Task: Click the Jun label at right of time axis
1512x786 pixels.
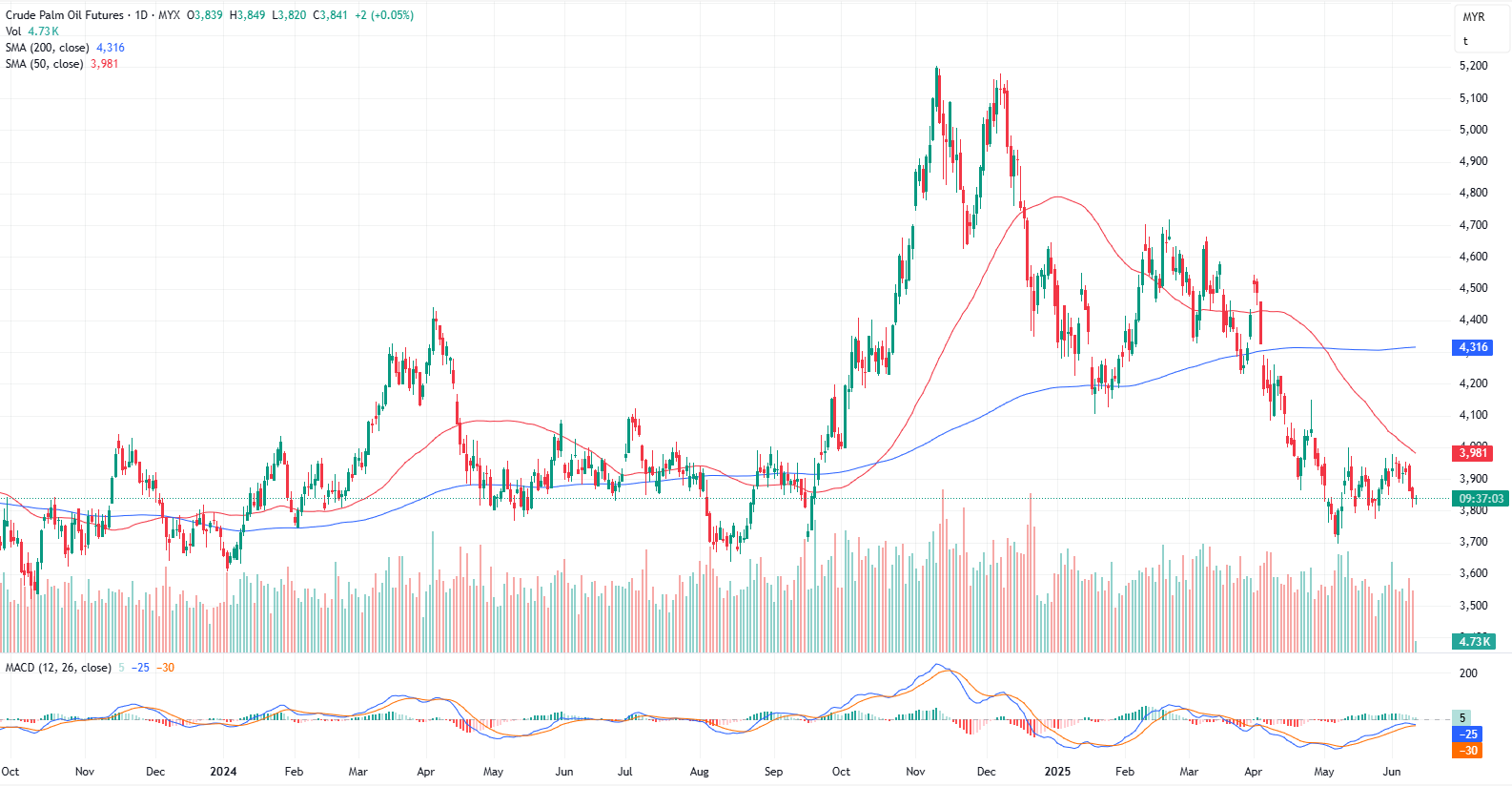Action: coord(1392,772)
